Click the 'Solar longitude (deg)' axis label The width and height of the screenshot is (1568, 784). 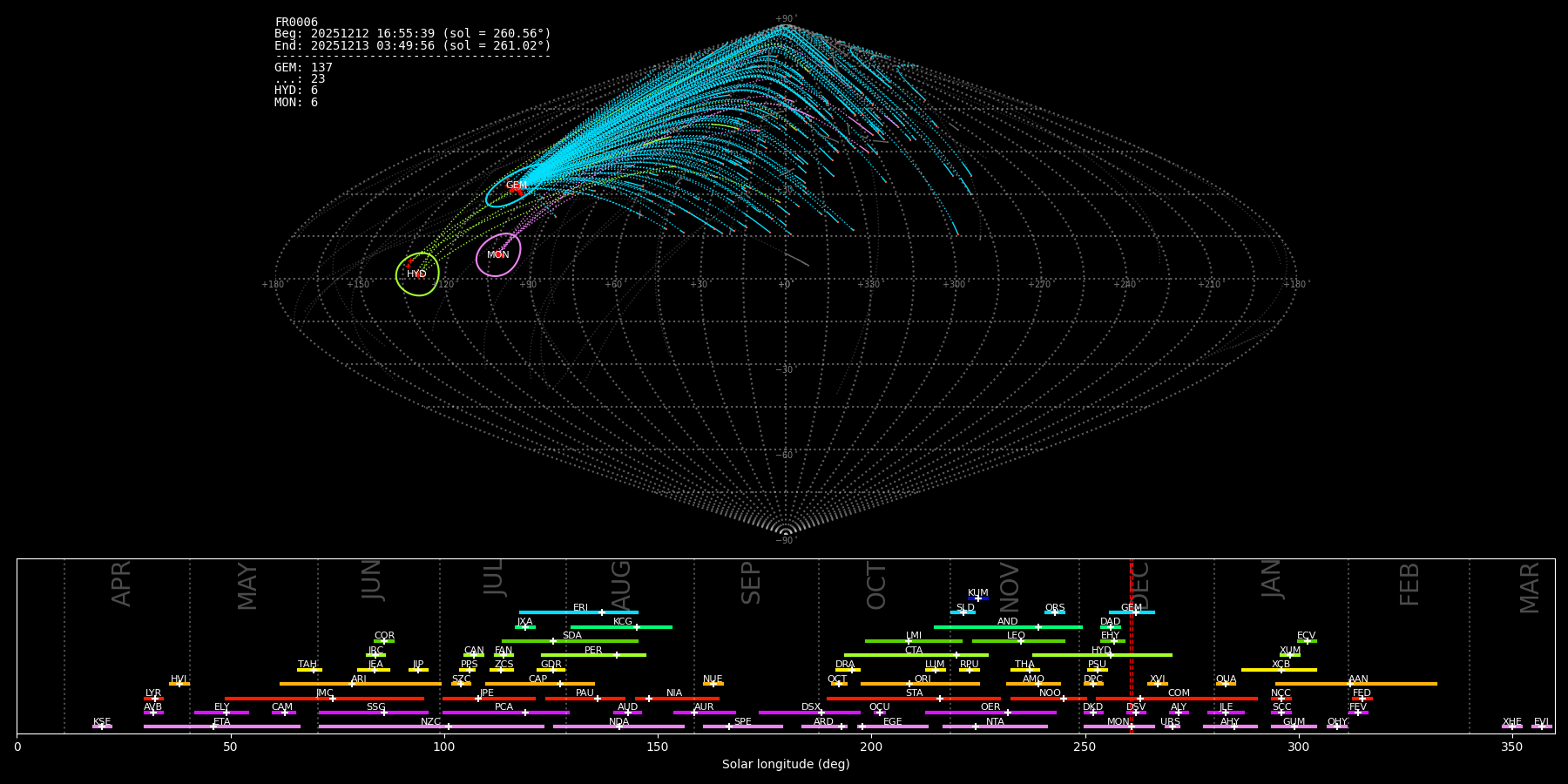point(786,765)
